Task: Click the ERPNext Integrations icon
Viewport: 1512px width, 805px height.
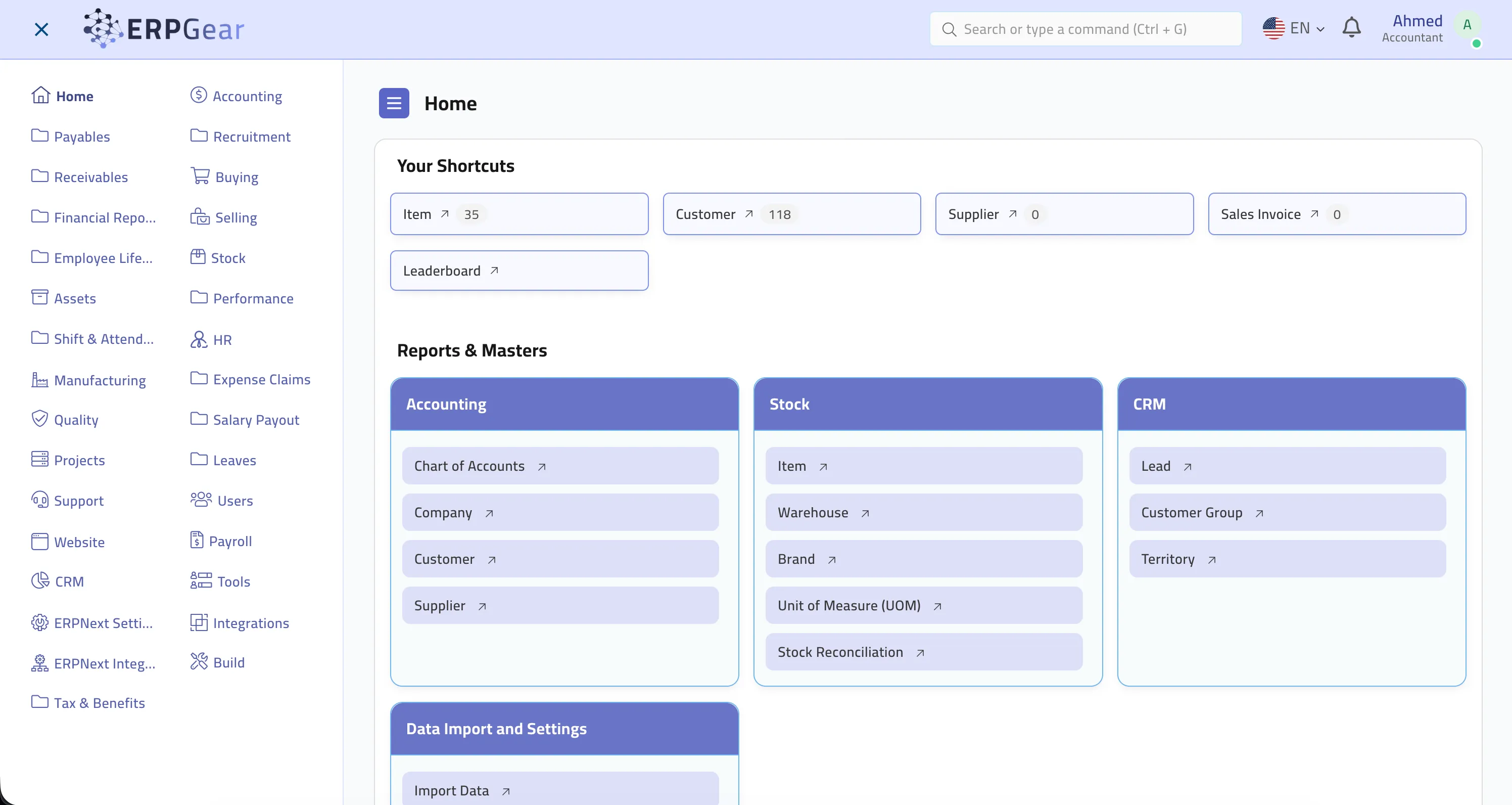Action: tap(40, 663)
